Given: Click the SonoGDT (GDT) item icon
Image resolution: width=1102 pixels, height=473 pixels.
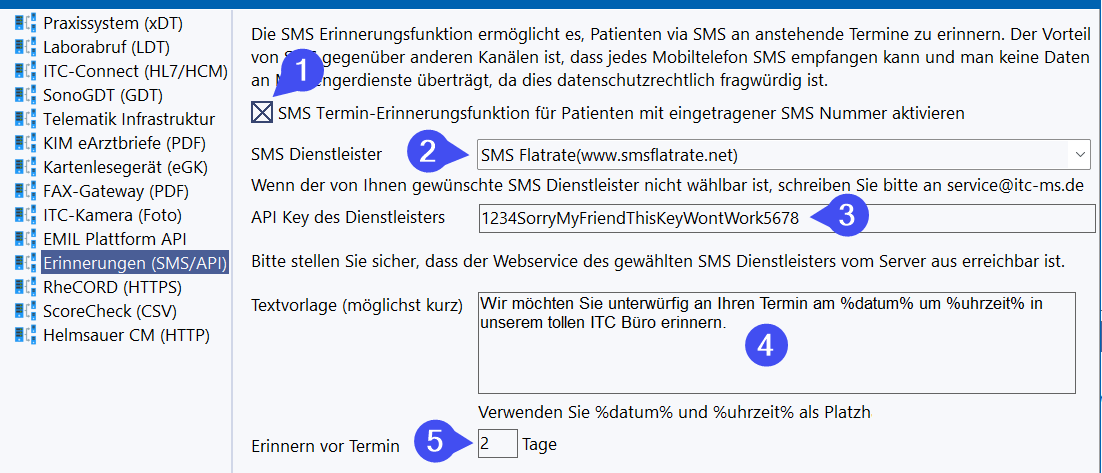Looking at the screenshot, I should pyautogui.click(x=27, y=95).
